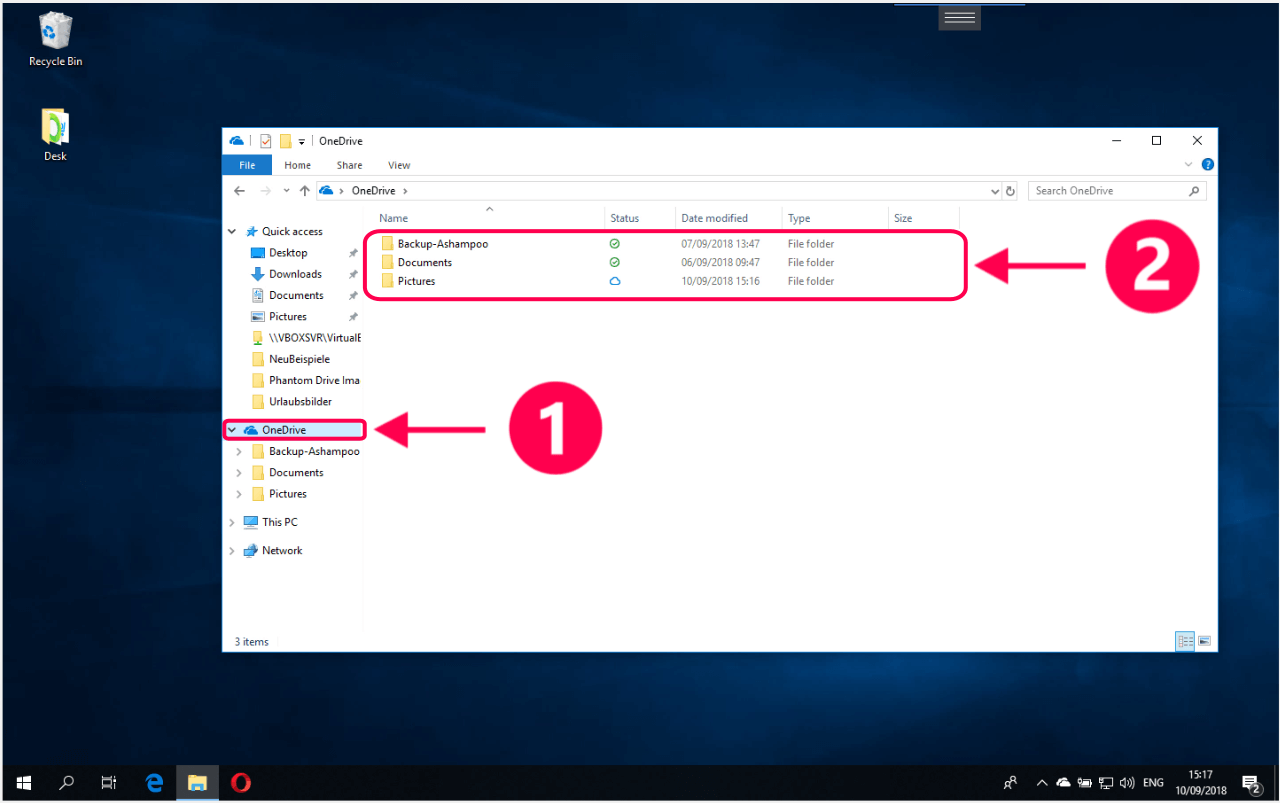Screen dimensions: 1280x803
Task: Expand the ribbon with the chevron near Help
Action: pyautogui.click(x=1189, y=165)
